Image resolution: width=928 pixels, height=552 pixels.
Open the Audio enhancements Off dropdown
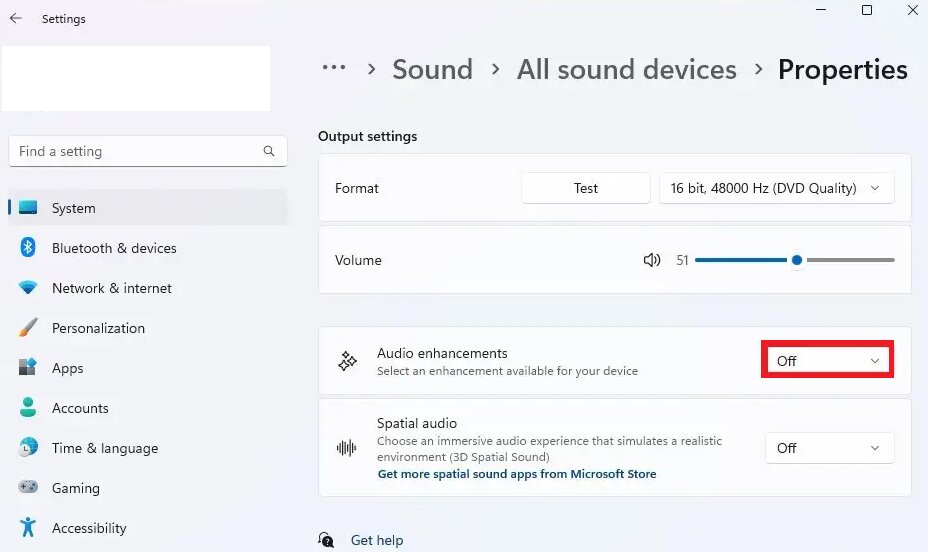point(827,361)
